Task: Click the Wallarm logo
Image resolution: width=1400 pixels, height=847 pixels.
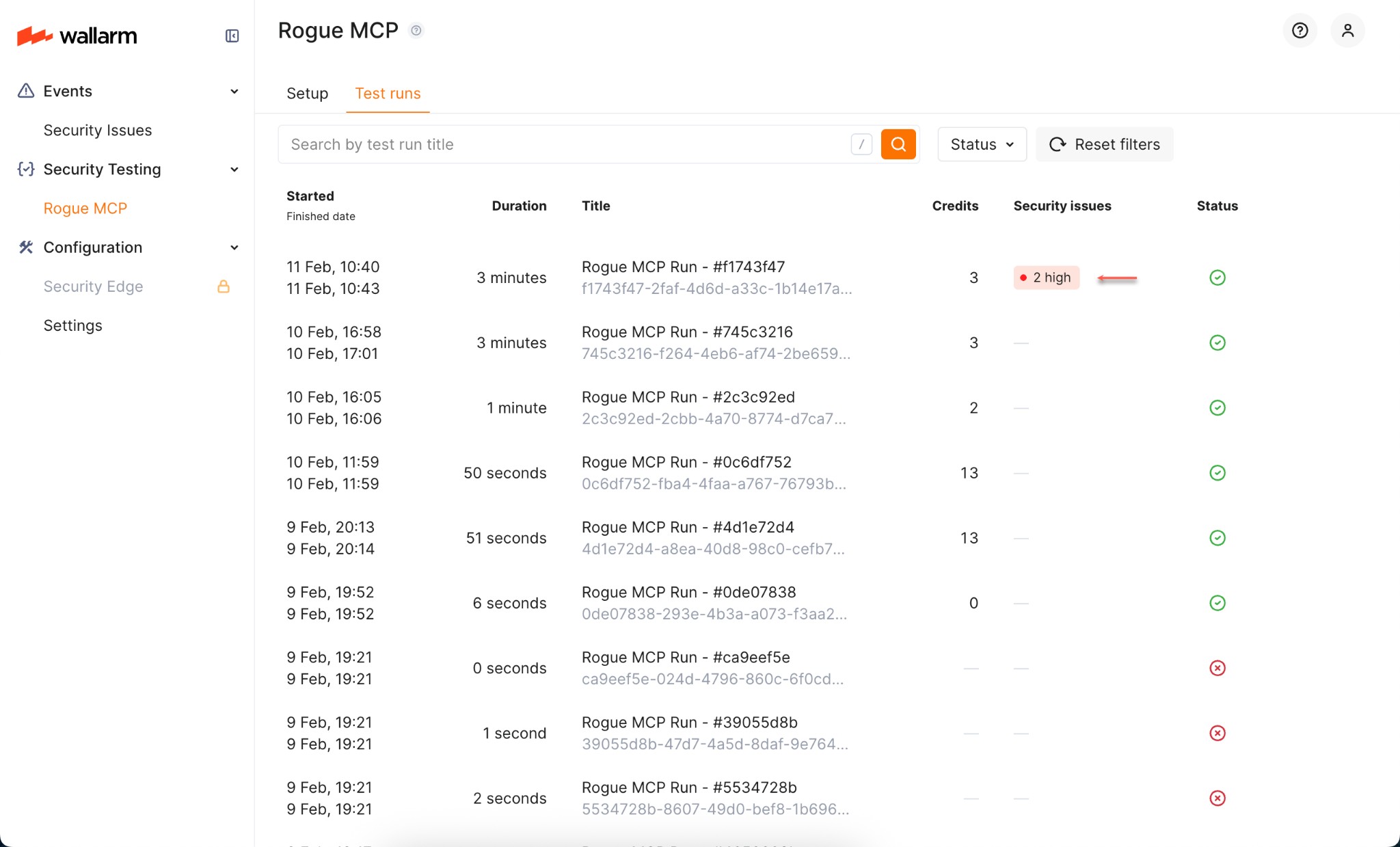Action: pyautogui.click(x=77, y=36)
